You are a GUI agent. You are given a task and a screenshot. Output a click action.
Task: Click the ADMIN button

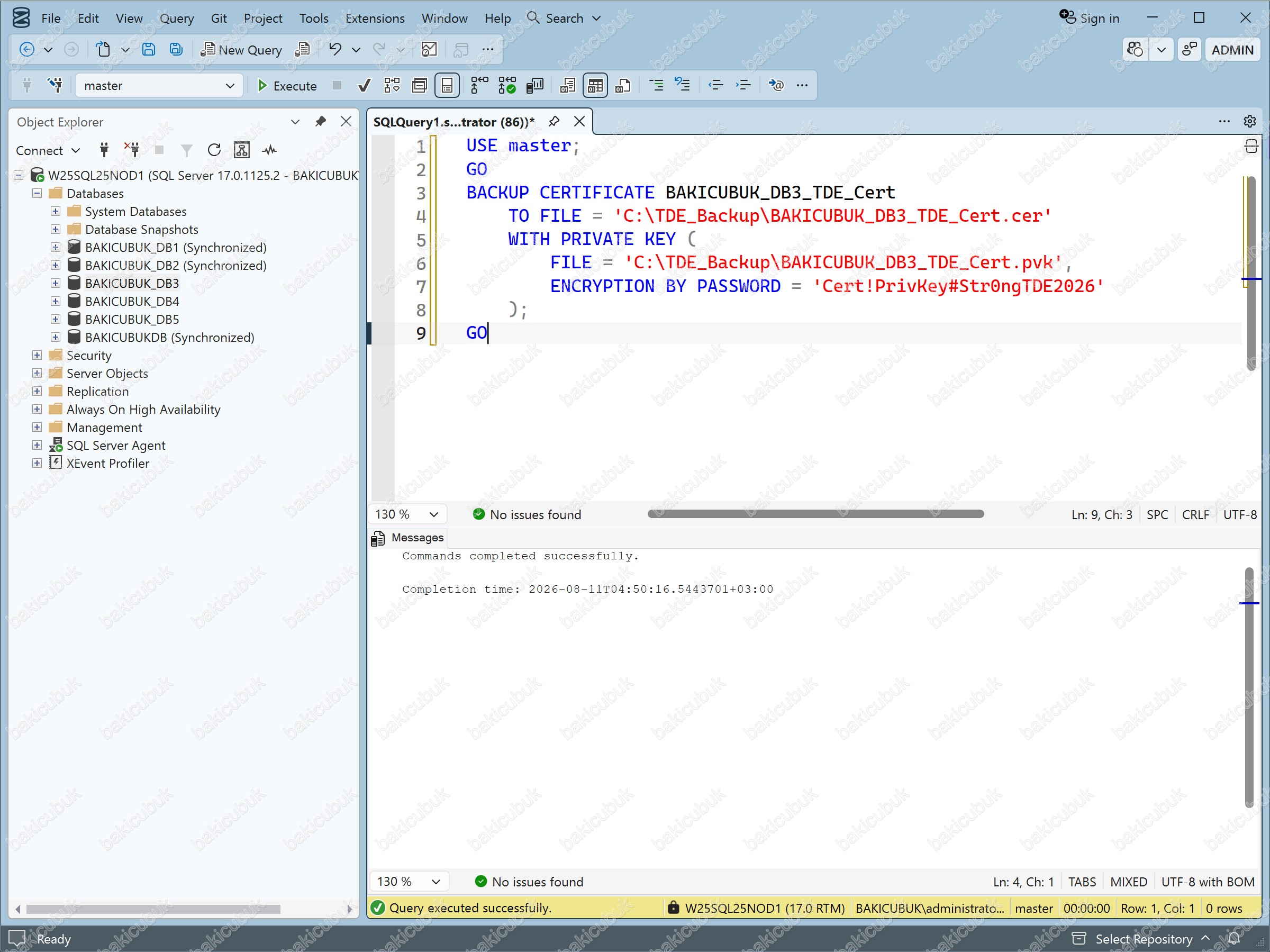(x=1232, y=50)
